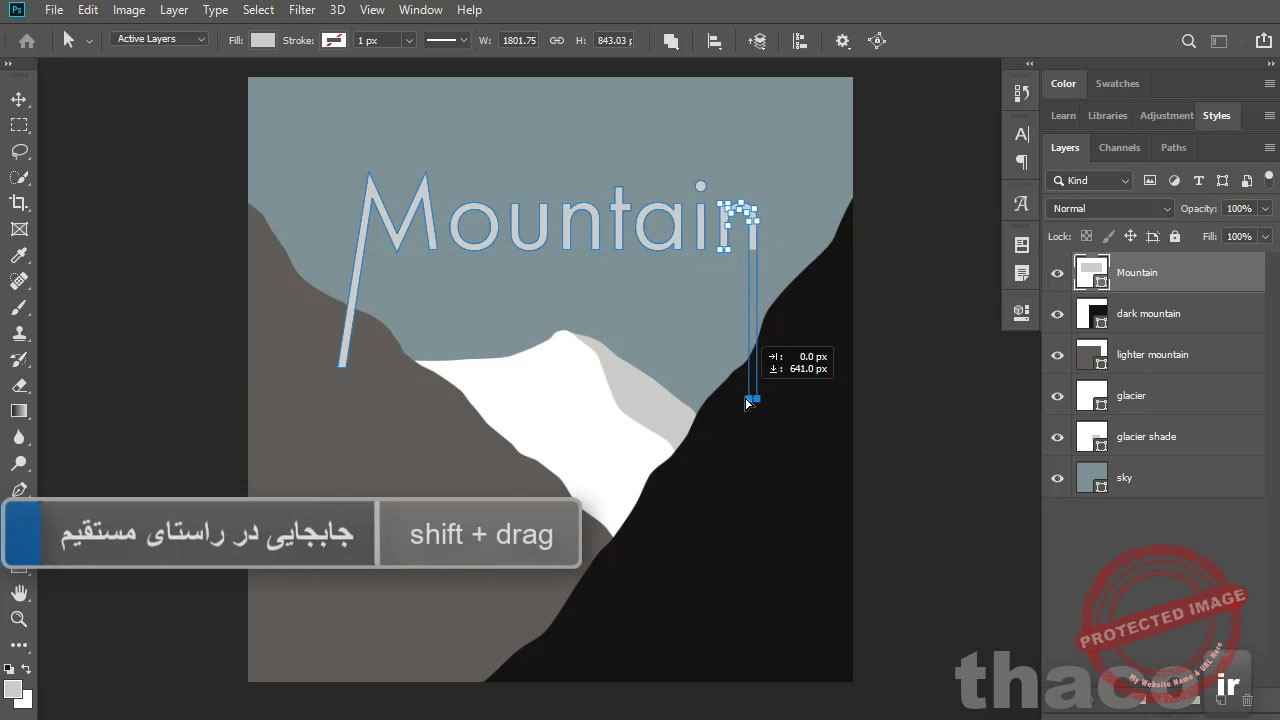
Task: Open the Kind filter dropdown in Layers panel
Action: click(x=1088, y=180)
